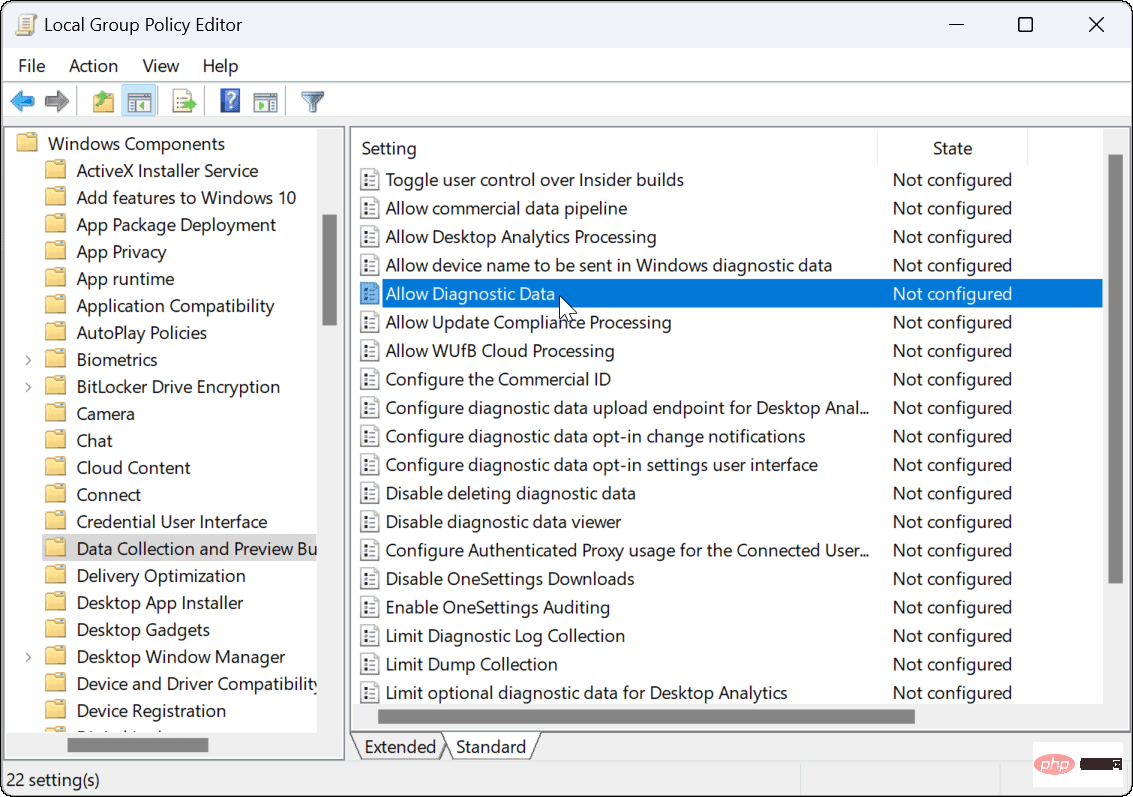Select Application Compatibility folder
This screenshot has height=797, width=1133.
point(176,306)
